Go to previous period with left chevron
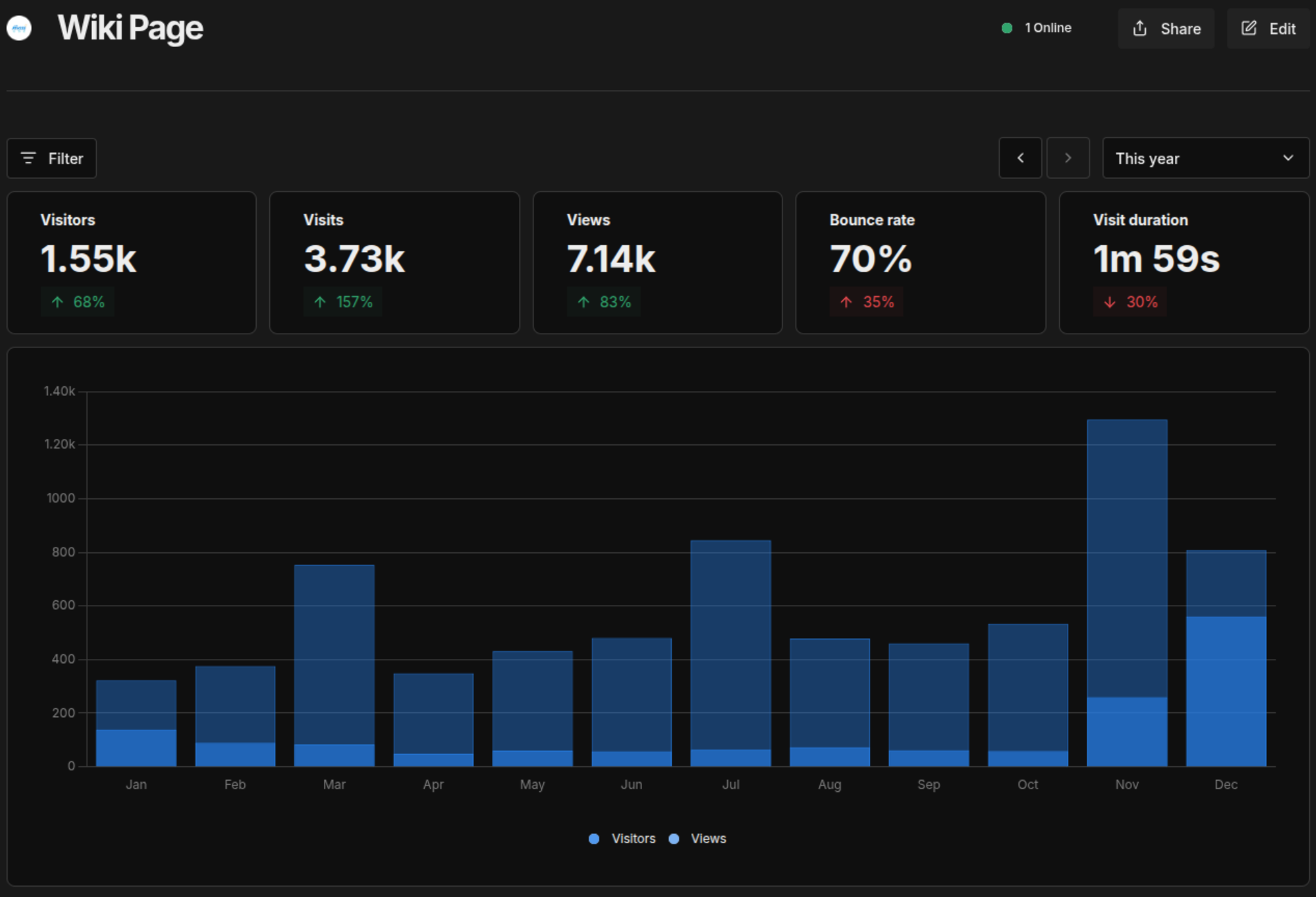Image resolution: width=1316 pixels, height=897 pixels. [1020, 158]
